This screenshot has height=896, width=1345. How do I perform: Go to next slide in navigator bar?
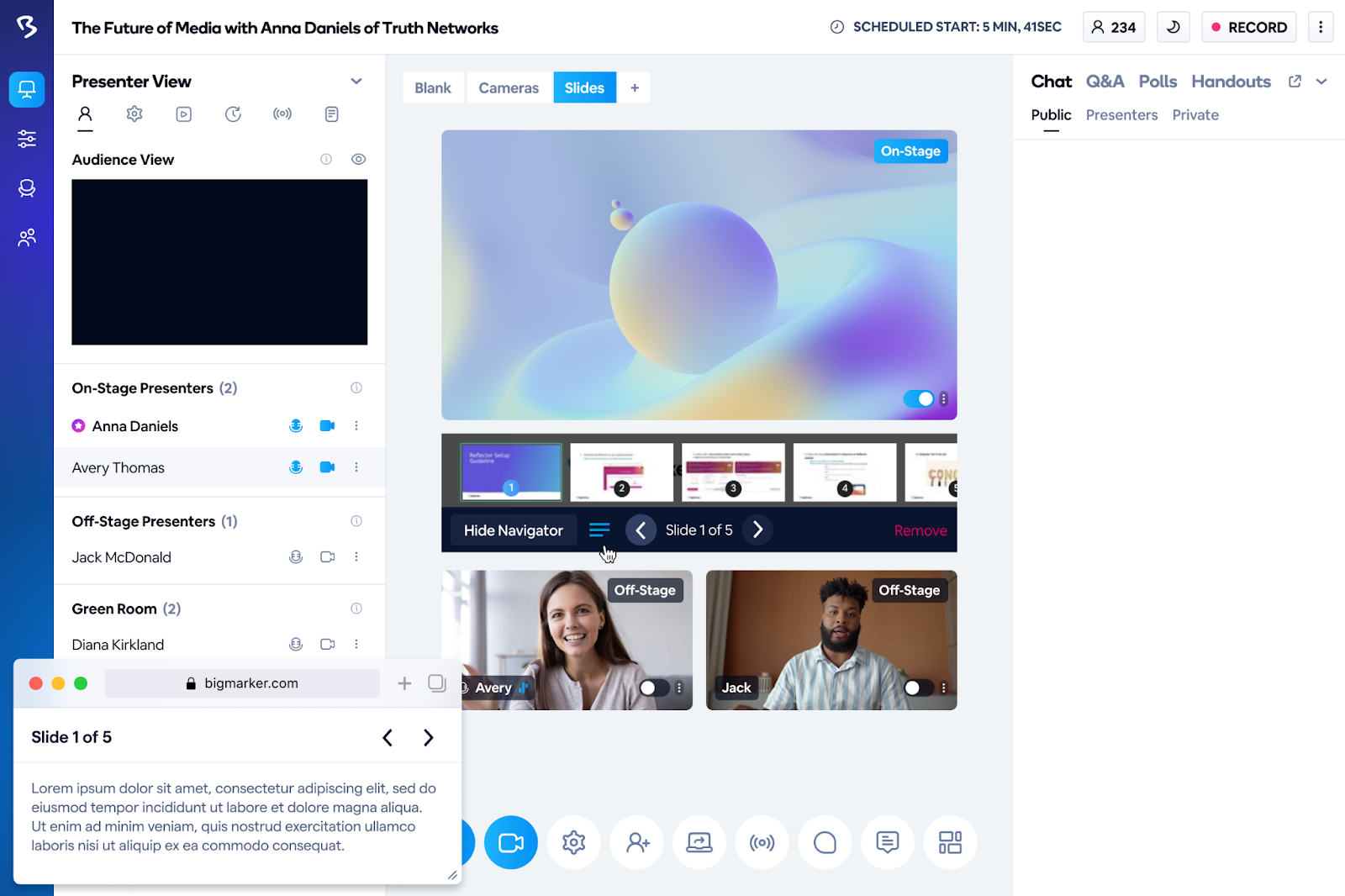[x=757, y=530]
